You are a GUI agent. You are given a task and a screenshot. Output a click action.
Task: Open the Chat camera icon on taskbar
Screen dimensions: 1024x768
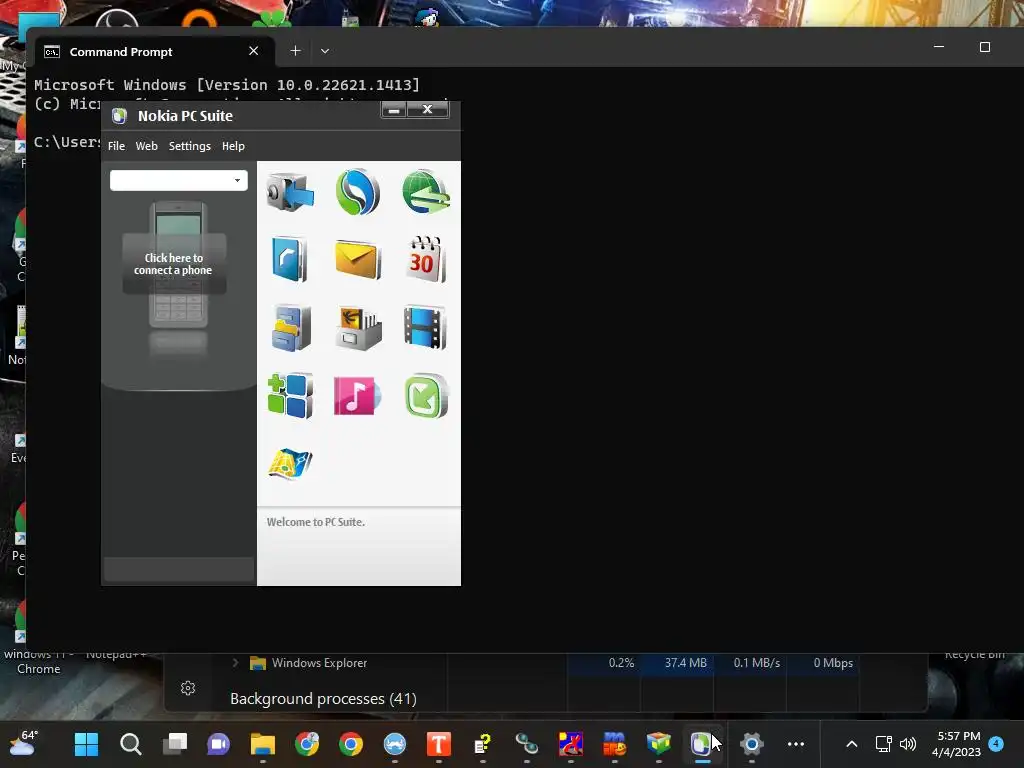[218, 744]
